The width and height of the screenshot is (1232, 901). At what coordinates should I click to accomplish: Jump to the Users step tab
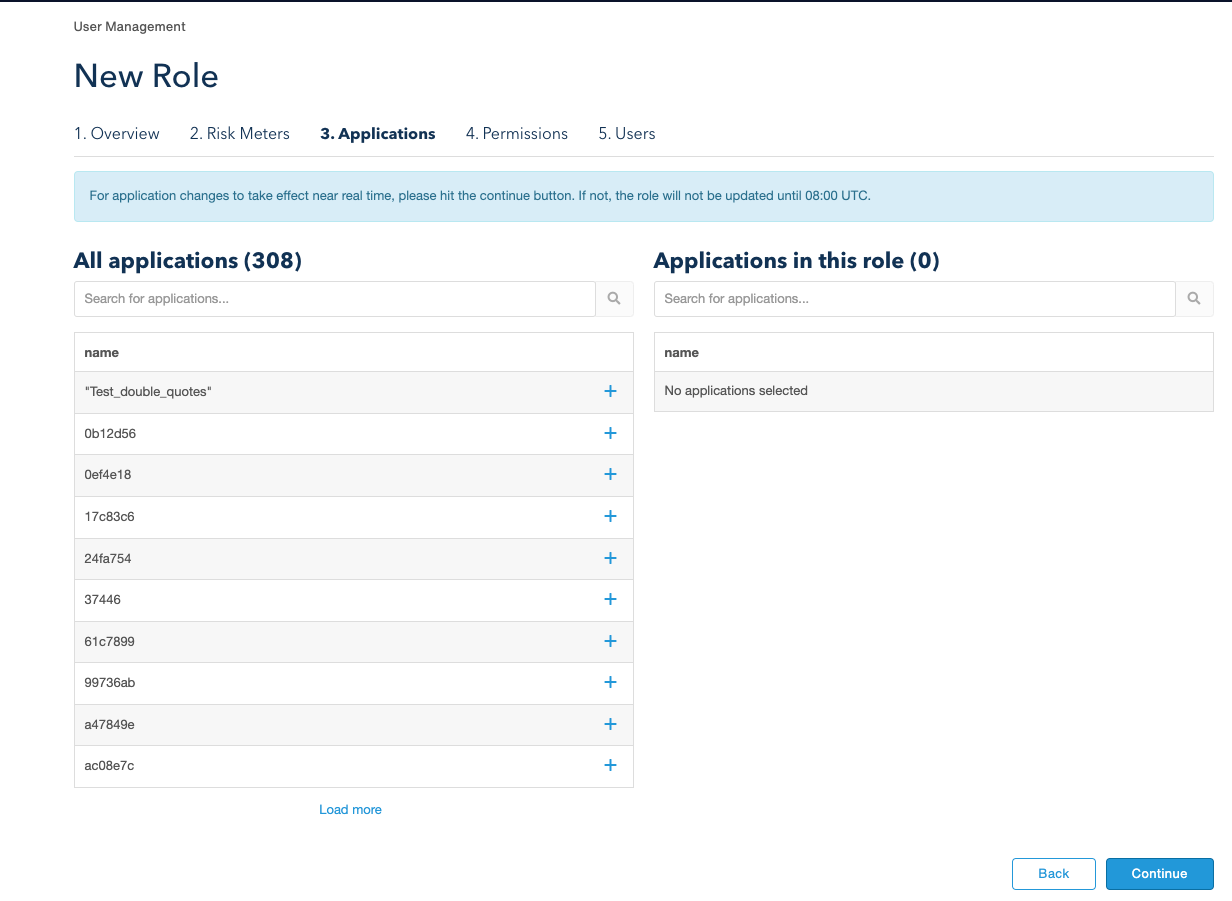coord(627,134)
